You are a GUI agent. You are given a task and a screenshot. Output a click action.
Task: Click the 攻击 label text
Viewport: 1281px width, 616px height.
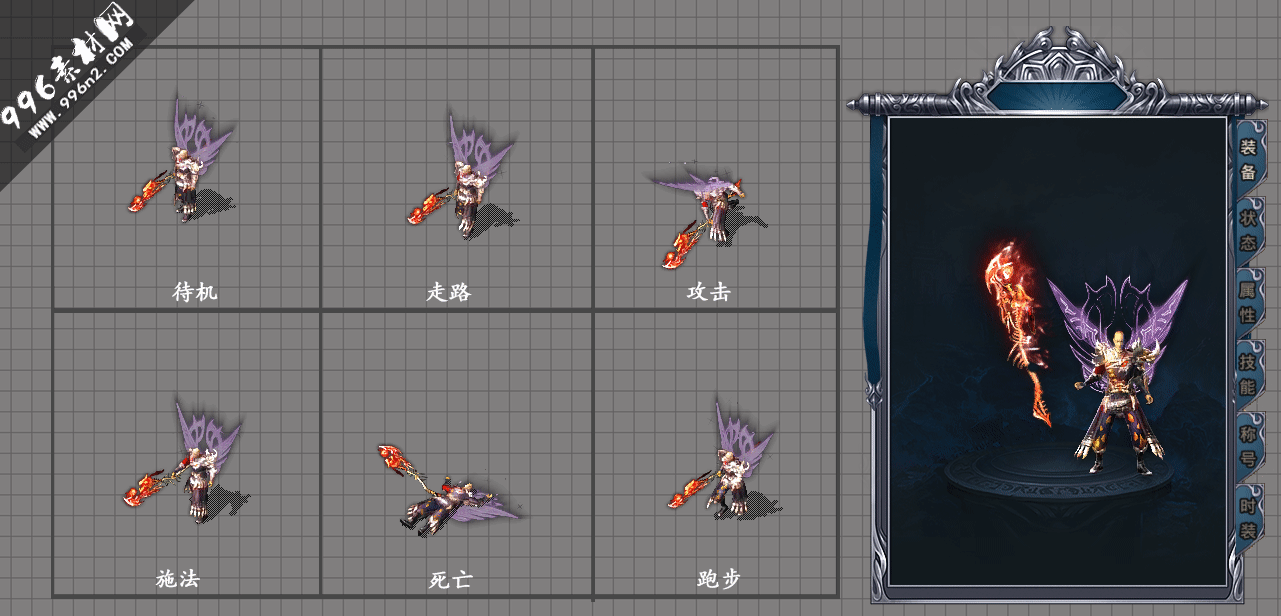(x=708, y=292)
